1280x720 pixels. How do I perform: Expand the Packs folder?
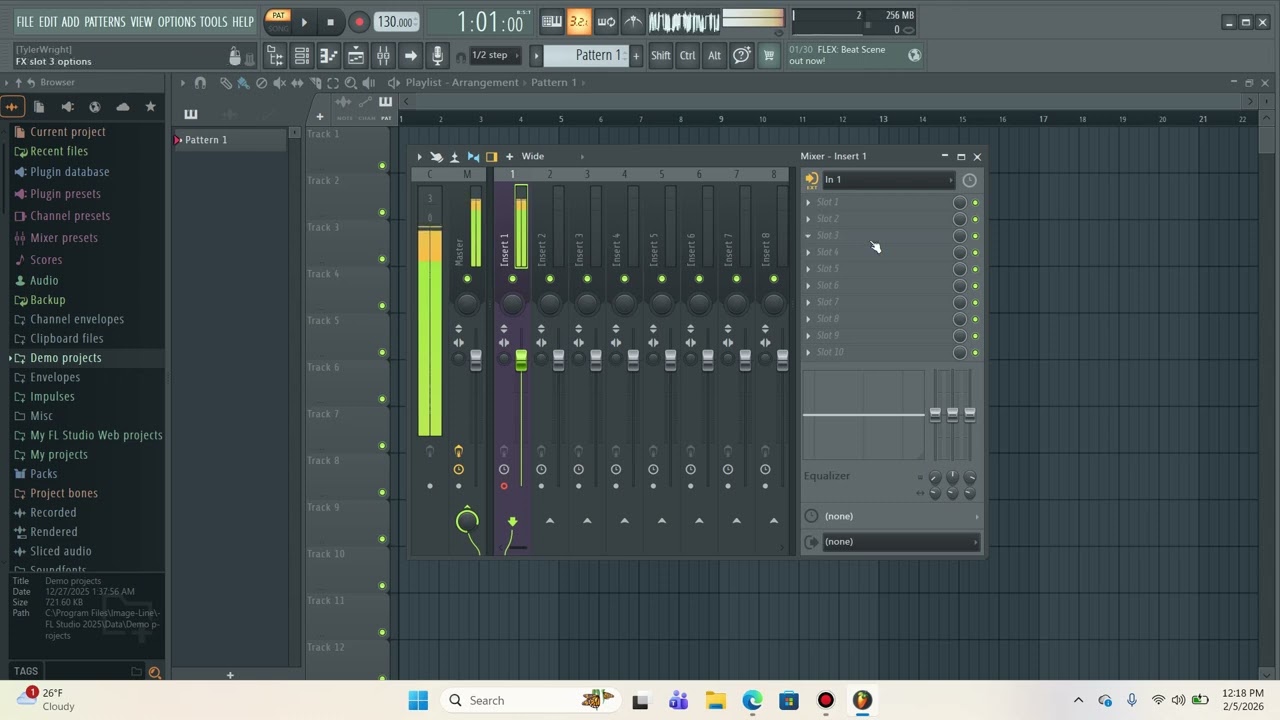tap(43, 474)
